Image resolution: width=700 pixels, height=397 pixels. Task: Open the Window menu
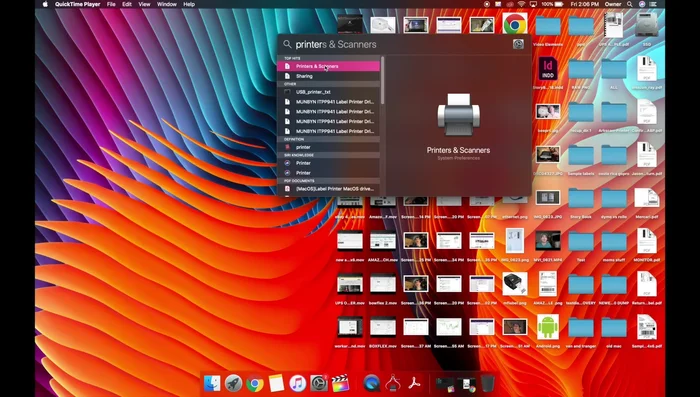167,4
